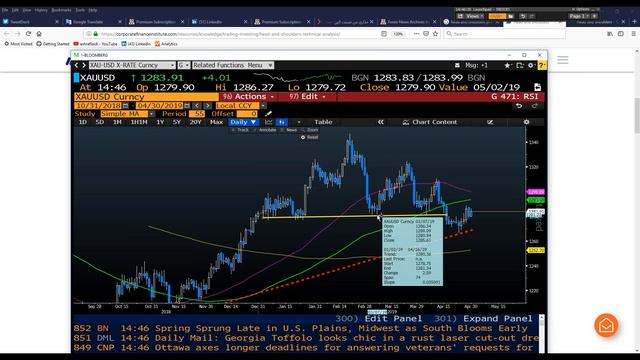
Task: Shift date range backward with left arrow
Action: [197, 106]
